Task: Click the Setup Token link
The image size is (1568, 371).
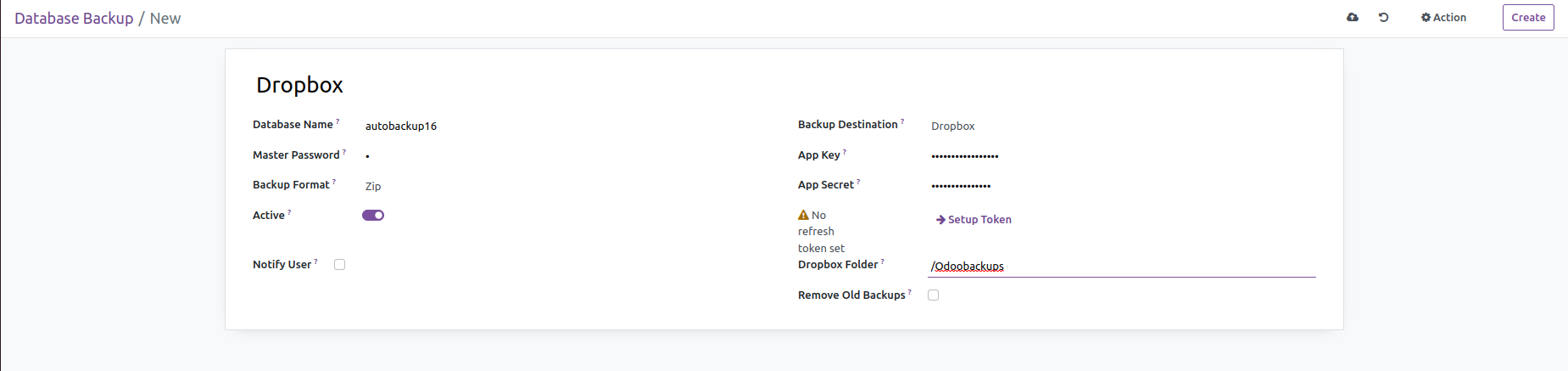Action: (974, 219)
